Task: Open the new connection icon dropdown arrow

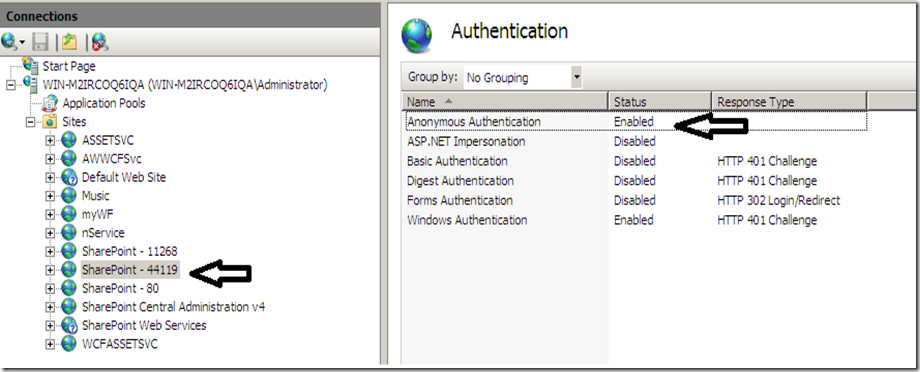Action: 22,43
